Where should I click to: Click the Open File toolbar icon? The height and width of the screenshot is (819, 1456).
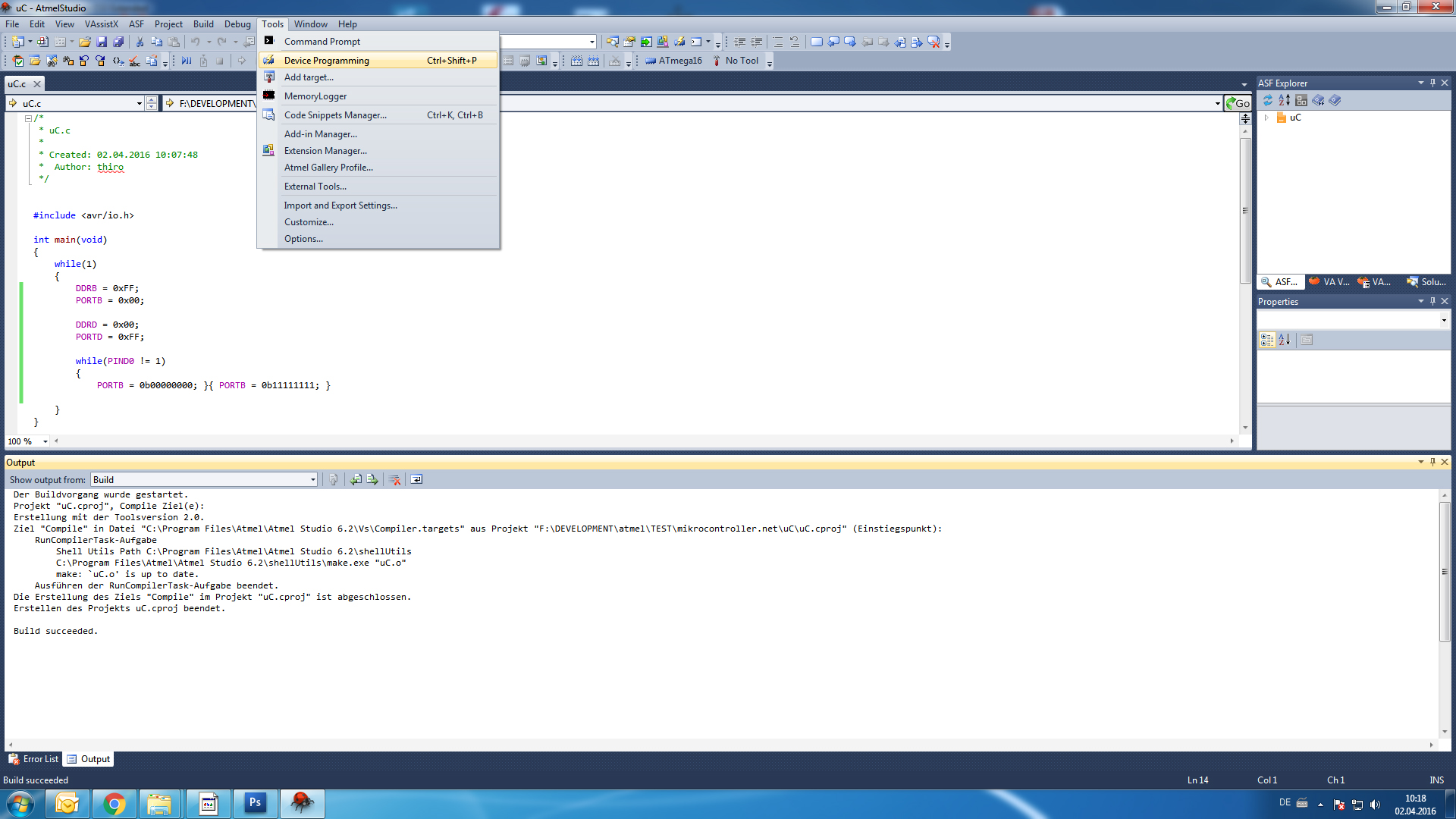point(85,42)
